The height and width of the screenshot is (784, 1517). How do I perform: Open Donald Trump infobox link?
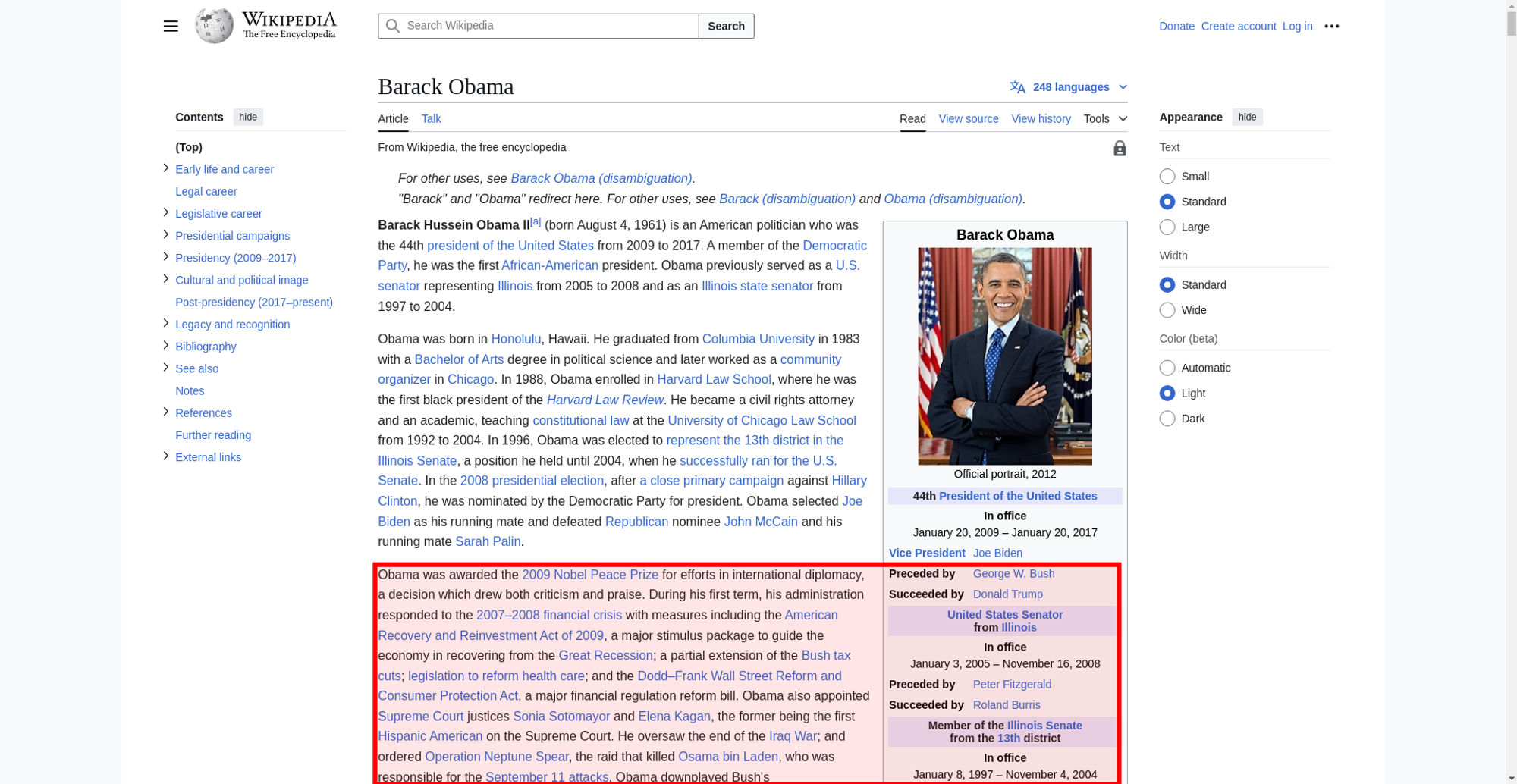tap(1008, 594)
